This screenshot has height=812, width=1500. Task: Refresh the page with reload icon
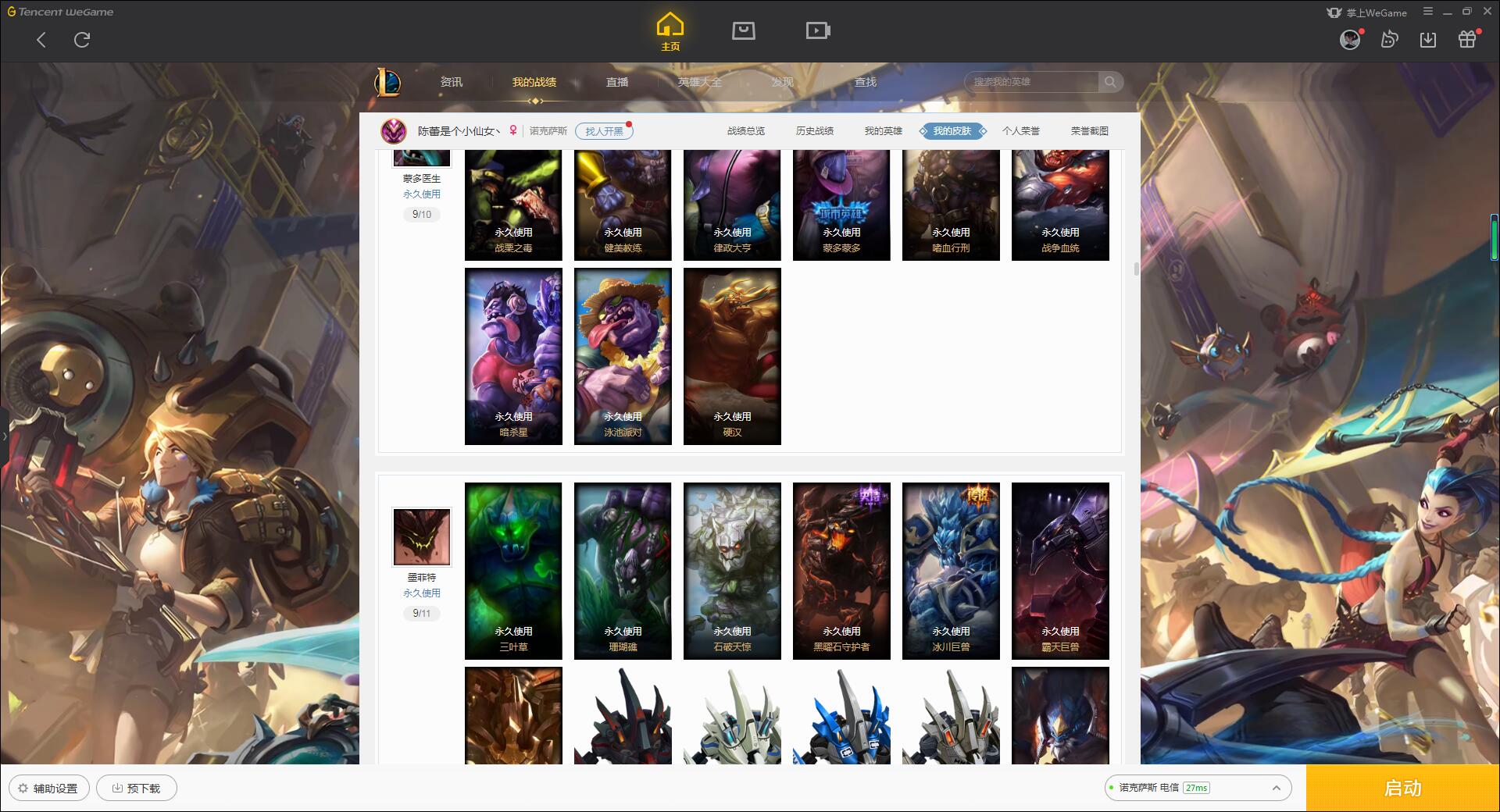(82, 40)
